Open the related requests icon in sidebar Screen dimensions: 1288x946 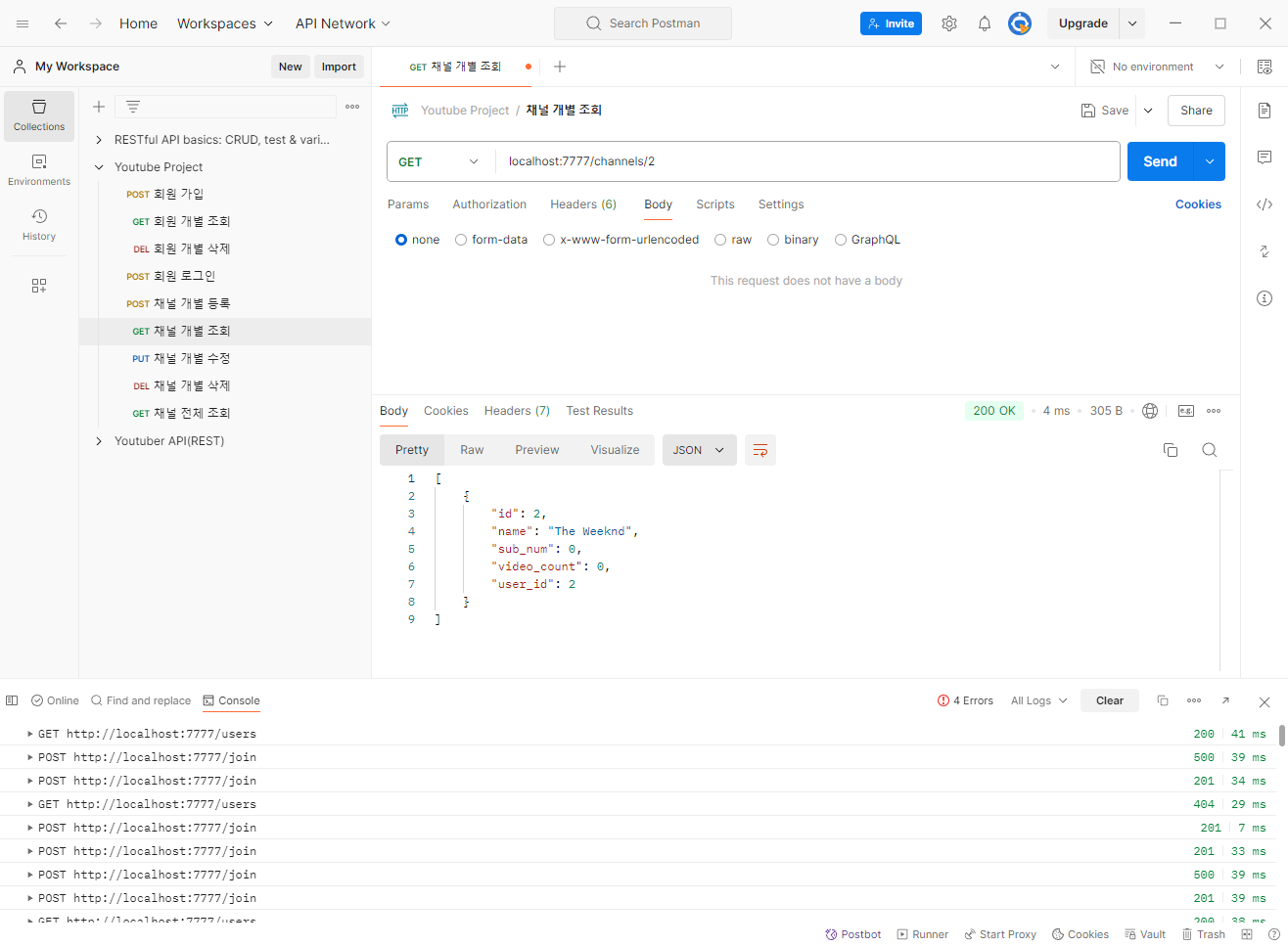click(1265, 251)
